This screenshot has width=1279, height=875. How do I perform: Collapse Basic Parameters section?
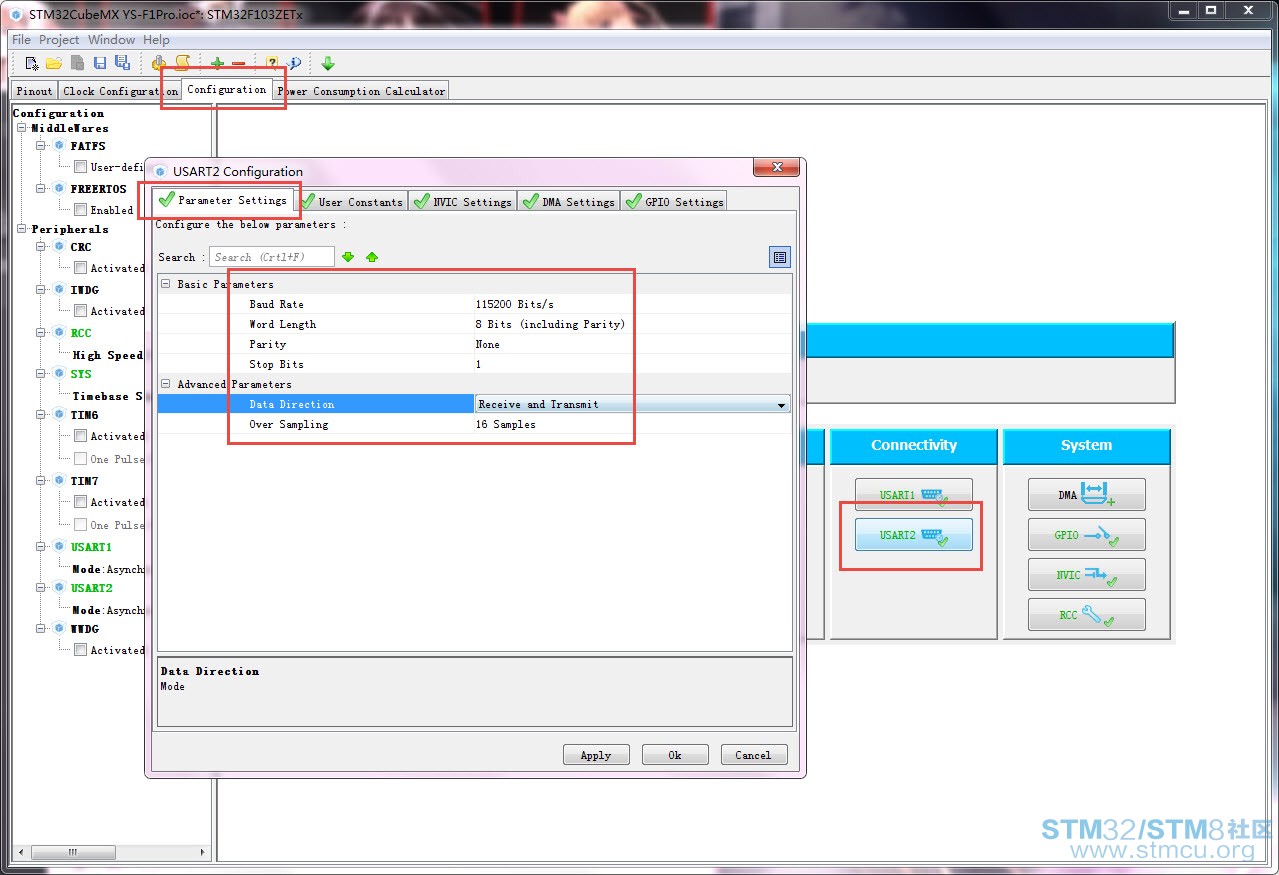pos(166,284)
